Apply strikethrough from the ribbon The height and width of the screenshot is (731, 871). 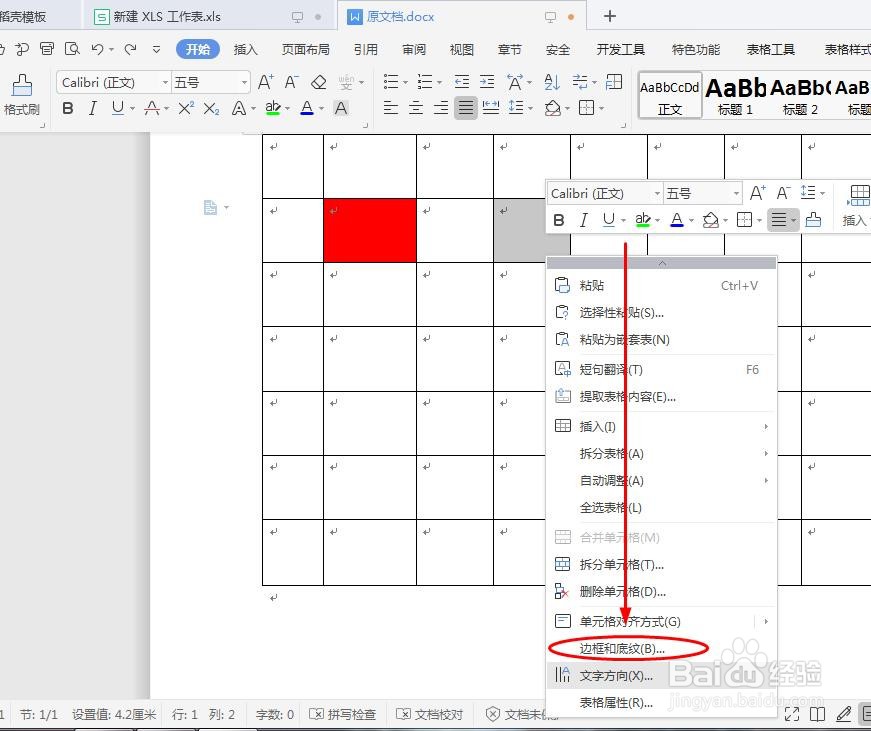(152, 108)
